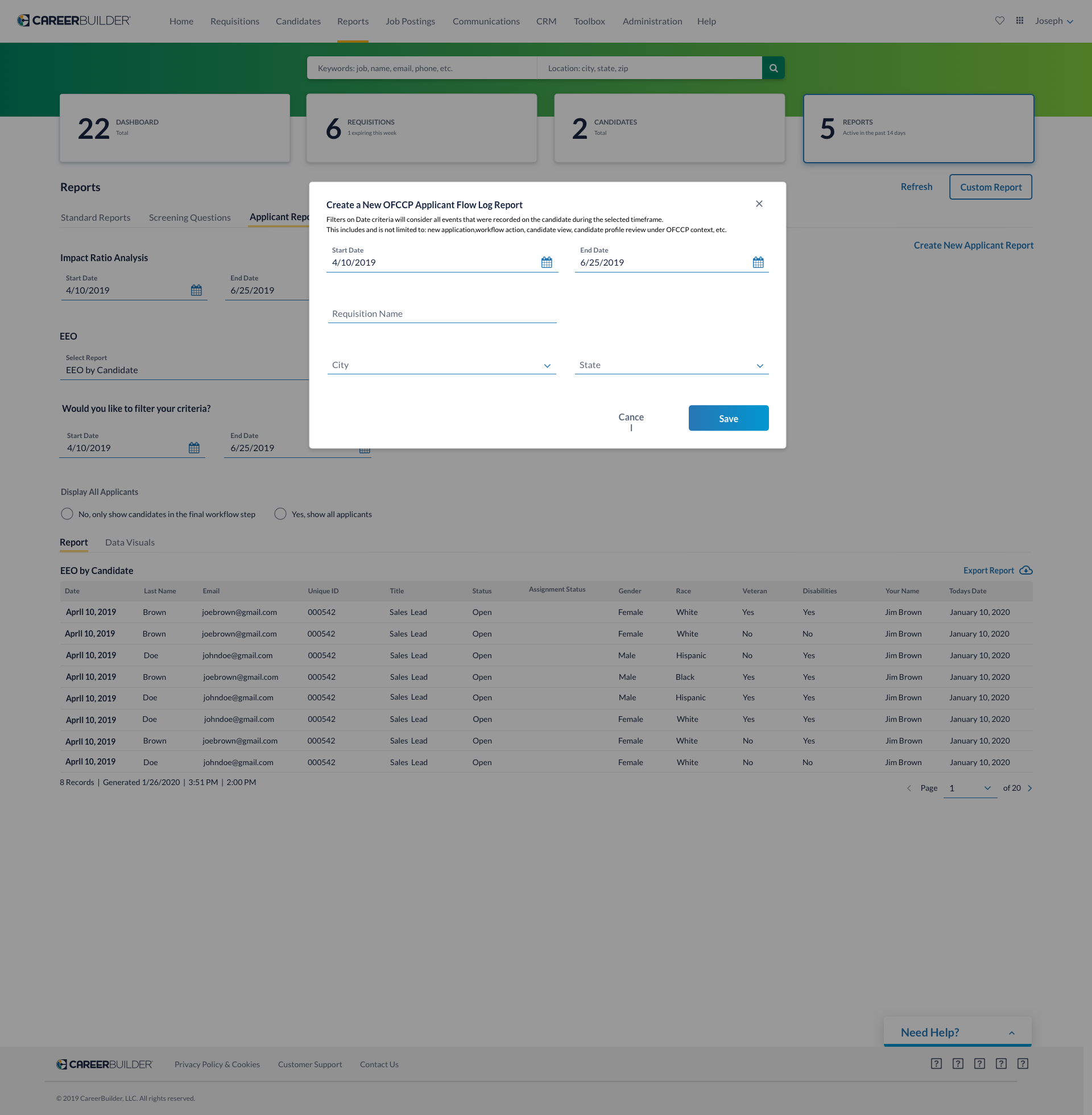Viewport: 1092px width, 1115px height.
Task: Click the green search magnifier button
Action: tap(773, 68)
